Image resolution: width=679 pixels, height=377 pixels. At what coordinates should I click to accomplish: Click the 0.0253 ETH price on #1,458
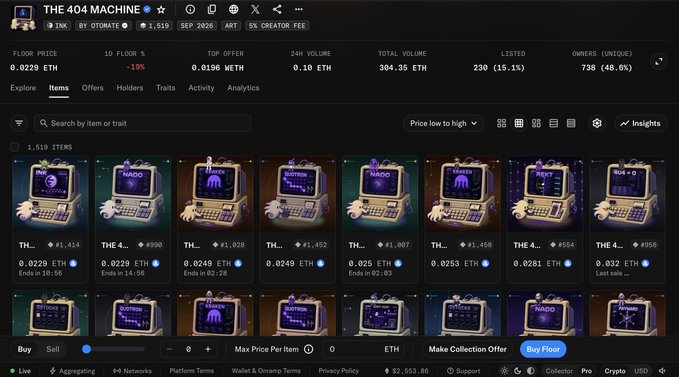click(x=454, y=264)
